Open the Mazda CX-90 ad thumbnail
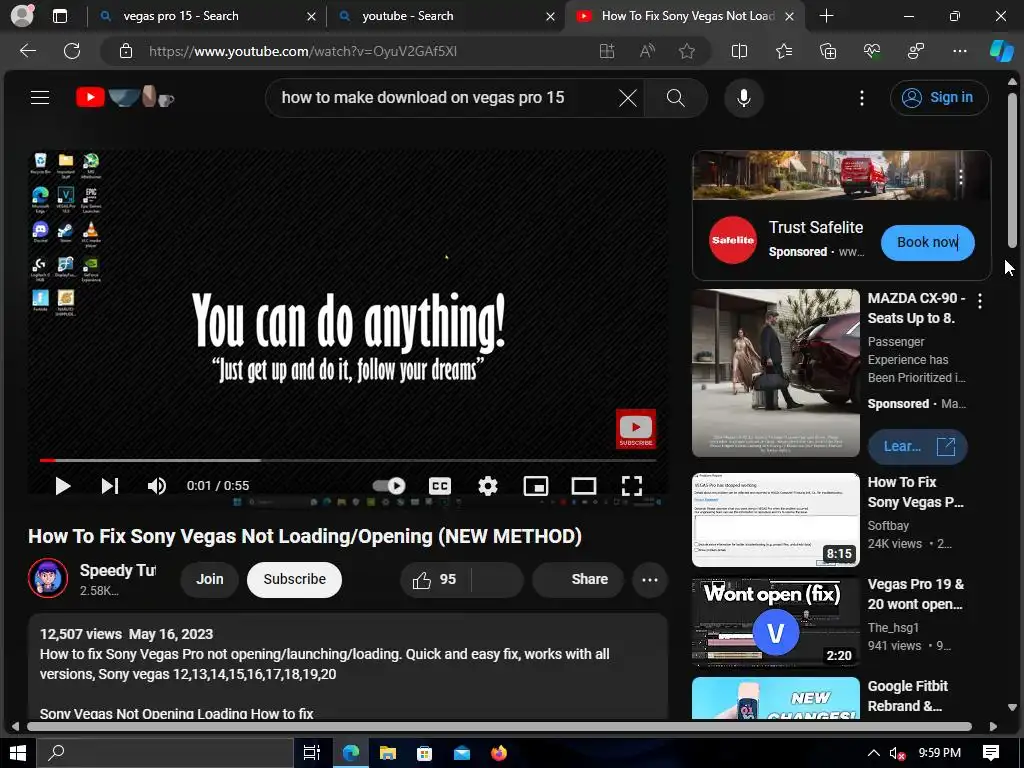This screenshot has width=1024, height=768. tap(776, 373)
